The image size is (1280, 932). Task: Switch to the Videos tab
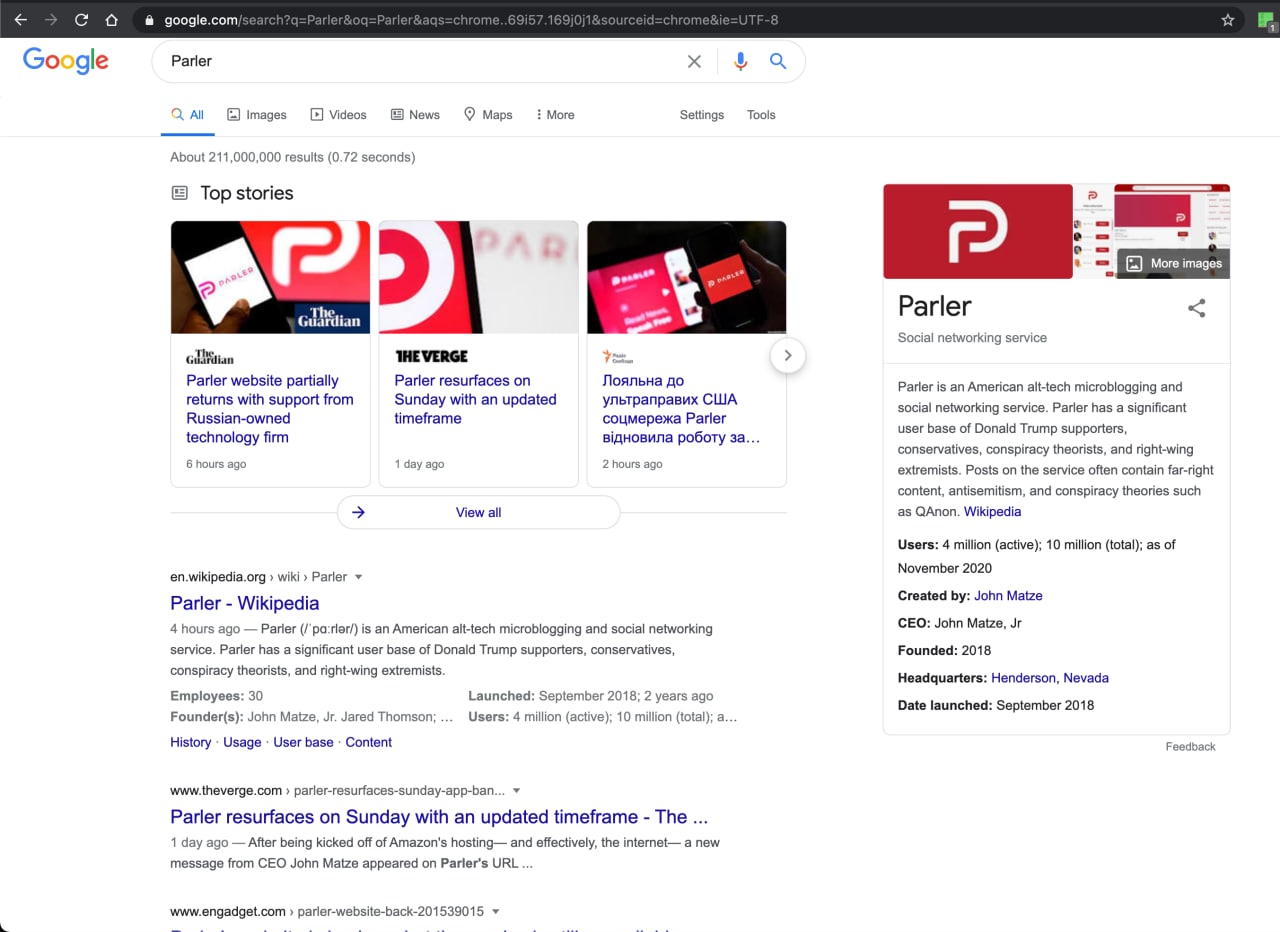click(339, 115)
